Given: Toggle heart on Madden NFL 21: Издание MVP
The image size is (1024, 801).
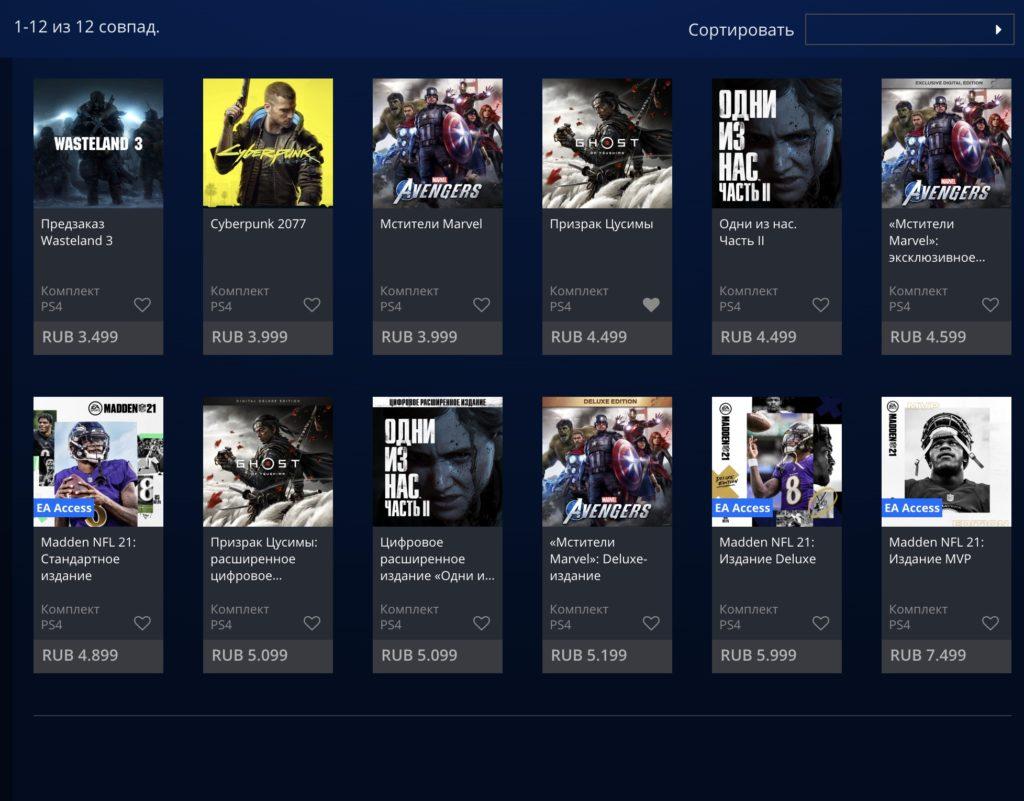Looking at the screenshot, I should click(x=991, y=623).
